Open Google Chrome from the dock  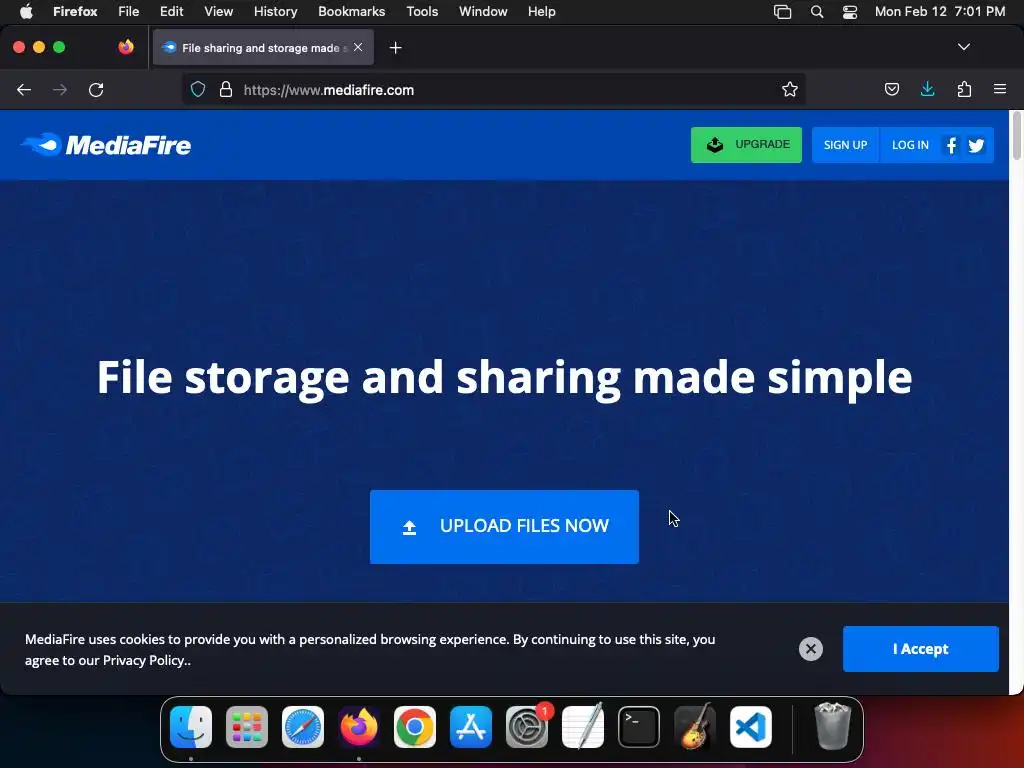(415, 727)
